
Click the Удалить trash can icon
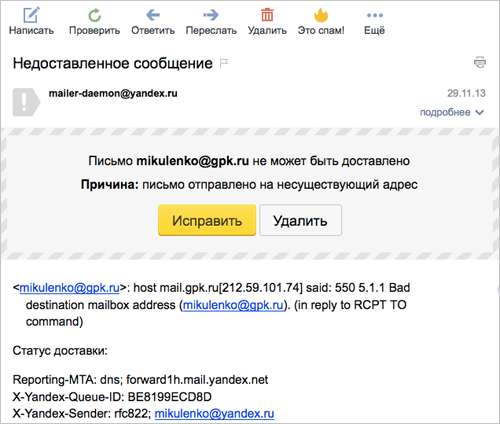click(x=267, y=15)
